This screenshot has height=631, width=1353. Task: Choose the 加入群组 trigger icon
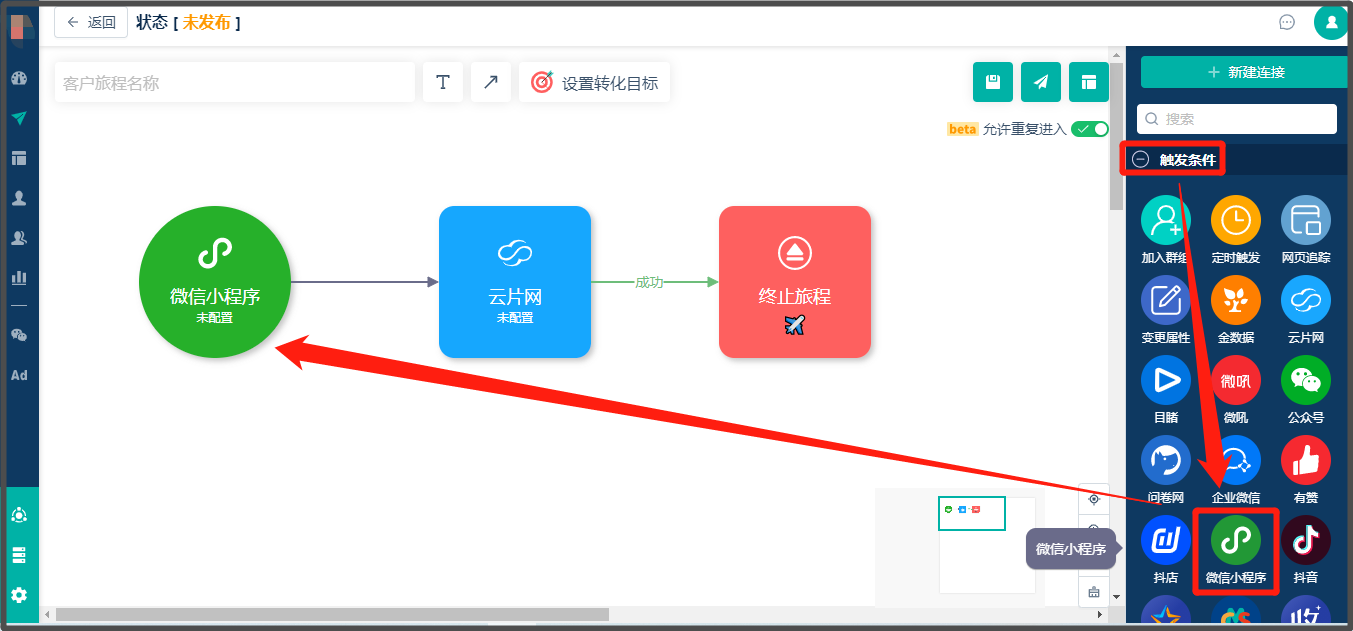pyautogui.click(x=1166, y=221)
